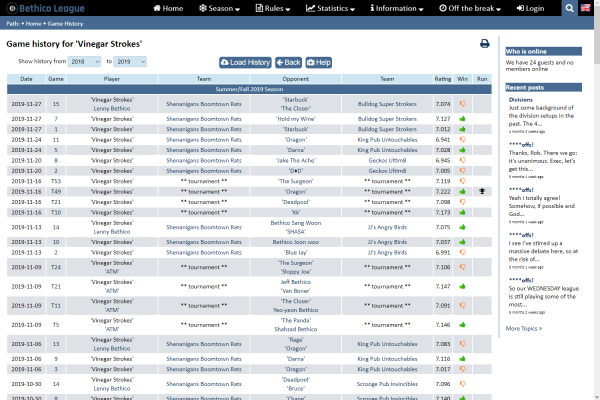
Task: Open the Divisions recent post
Action: tap(520, 100)
